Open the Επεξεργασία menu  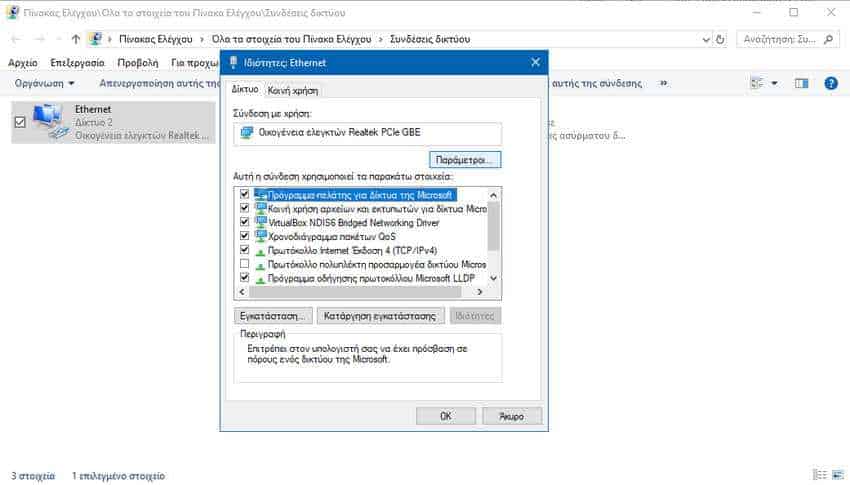click(77, 63)
